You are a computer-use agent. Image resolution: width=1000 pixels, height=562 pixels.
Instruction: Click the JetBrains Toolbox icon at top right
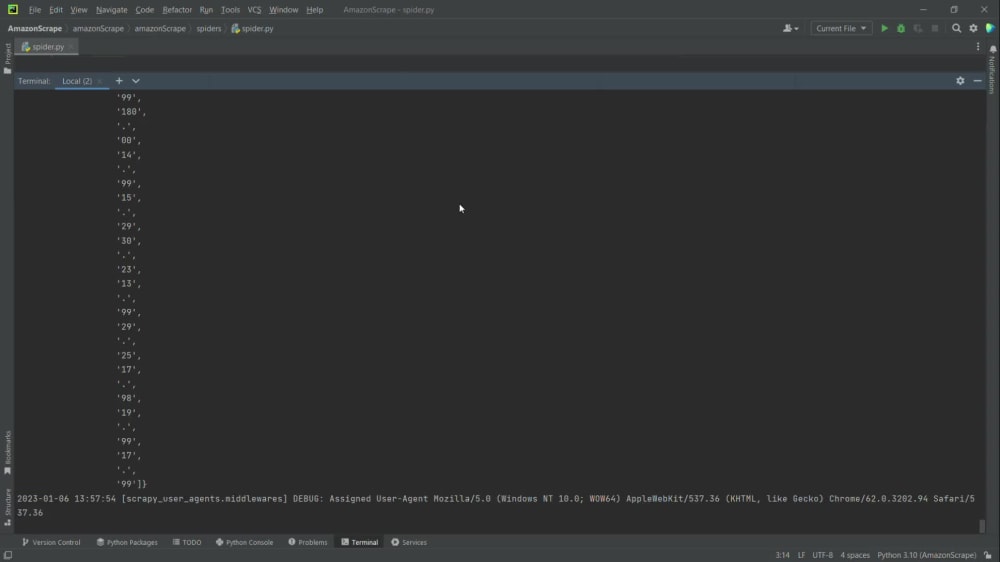(990, 28)
